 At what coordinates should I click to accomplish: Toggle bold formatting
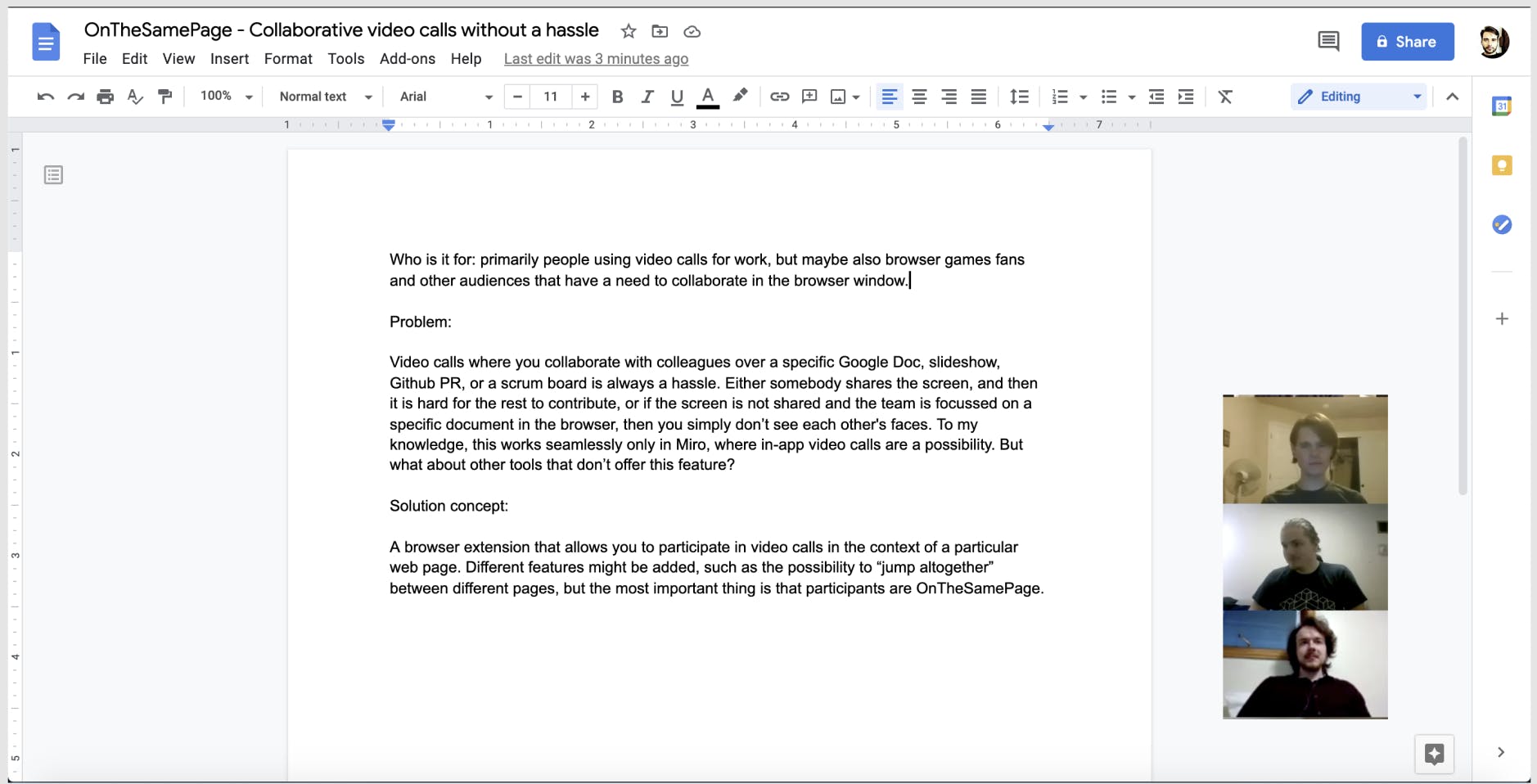point(617,97)
